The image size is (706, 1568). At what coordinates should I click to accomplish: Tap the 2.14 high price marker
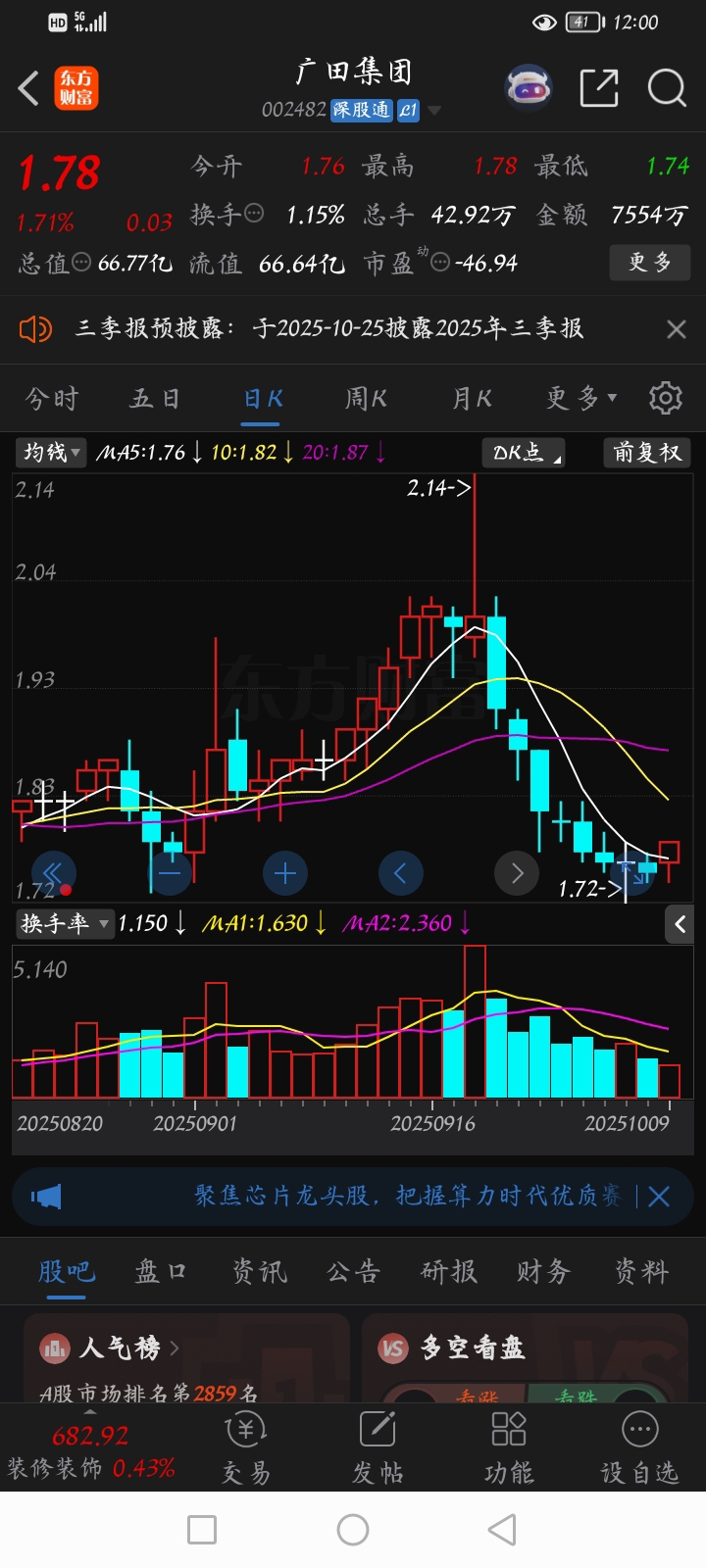click(x=439, y=487)
